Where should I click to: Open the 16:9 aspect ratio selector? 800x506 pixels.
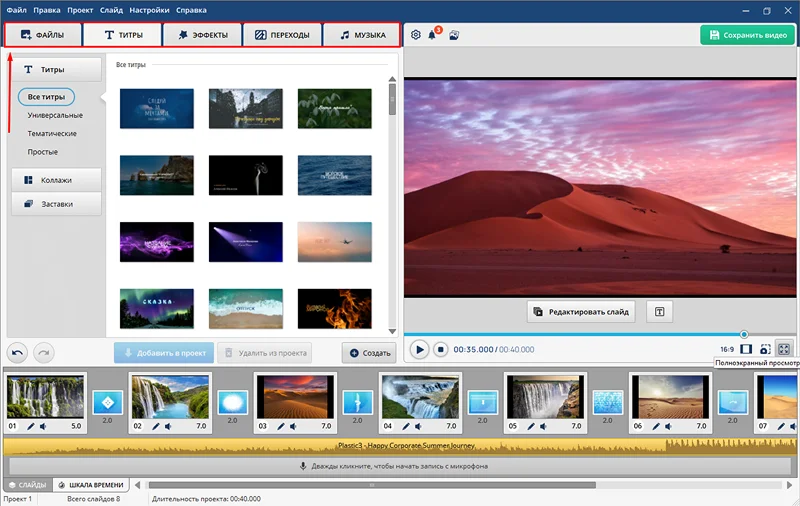(726, 349)
